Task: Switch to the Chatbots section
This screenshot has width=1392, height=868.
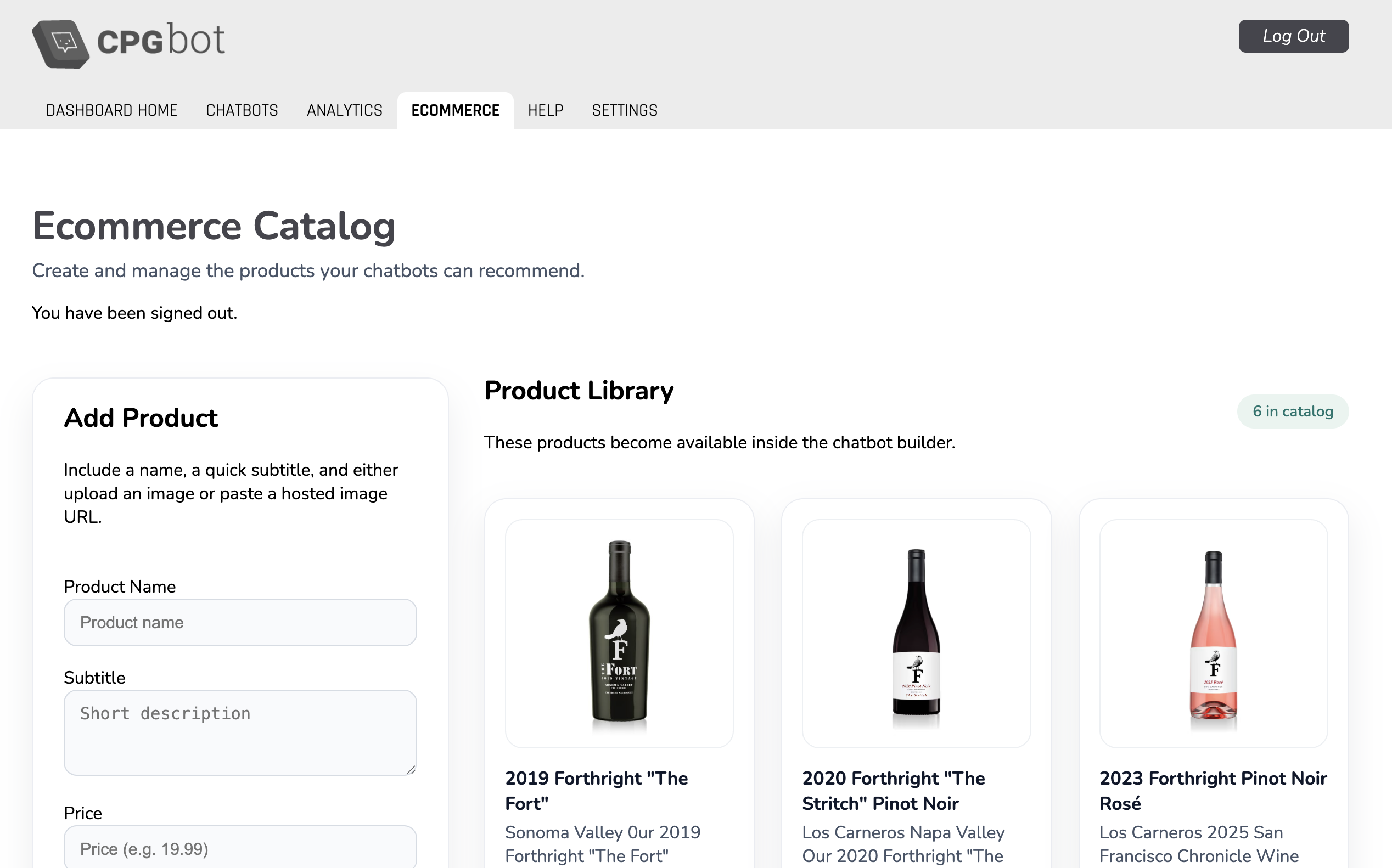Action: click(242, 110)
